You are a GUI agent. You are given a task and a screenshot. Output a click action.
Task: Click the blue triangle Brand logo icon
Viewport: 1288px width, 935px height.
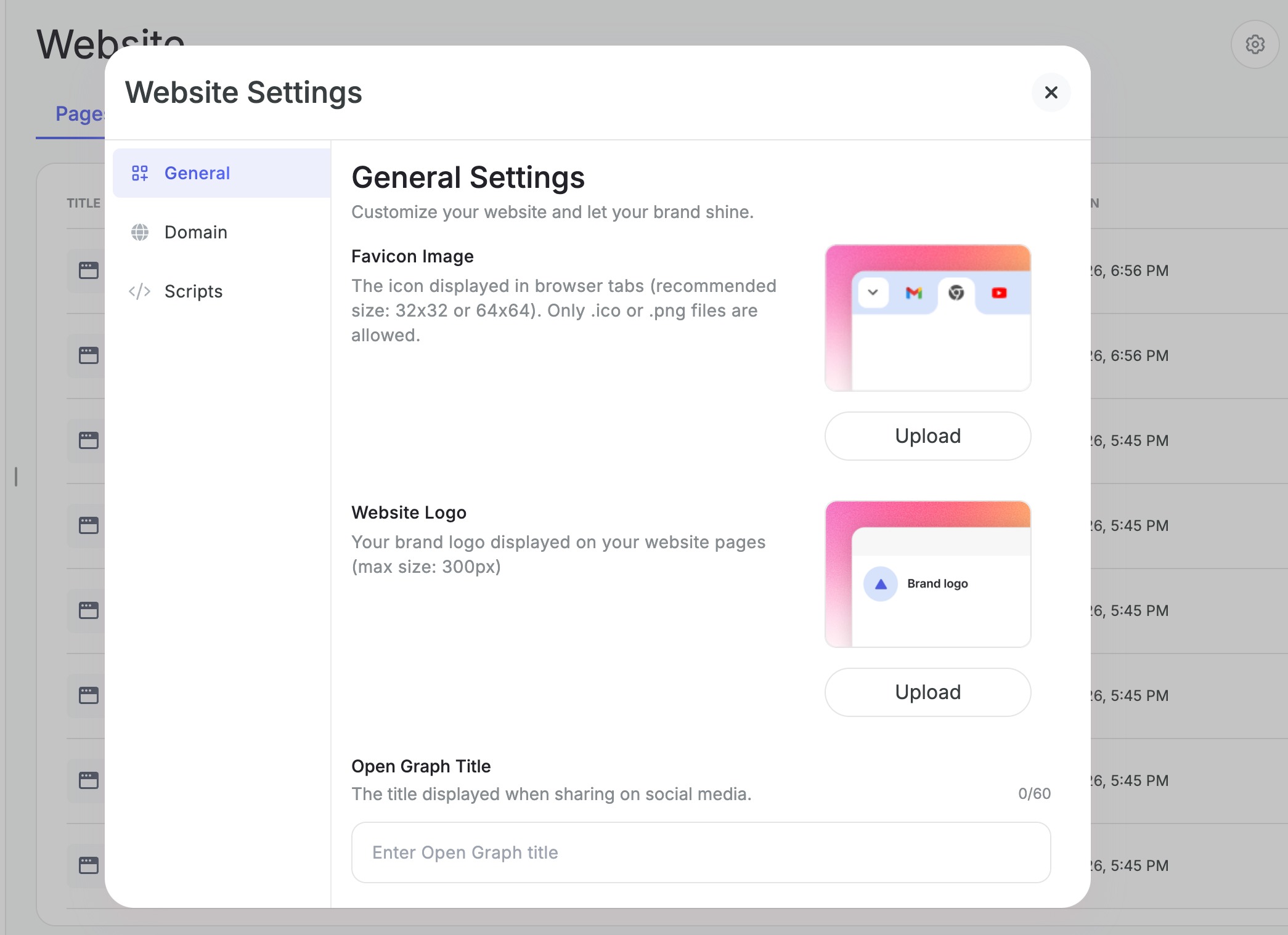[881, 584]
